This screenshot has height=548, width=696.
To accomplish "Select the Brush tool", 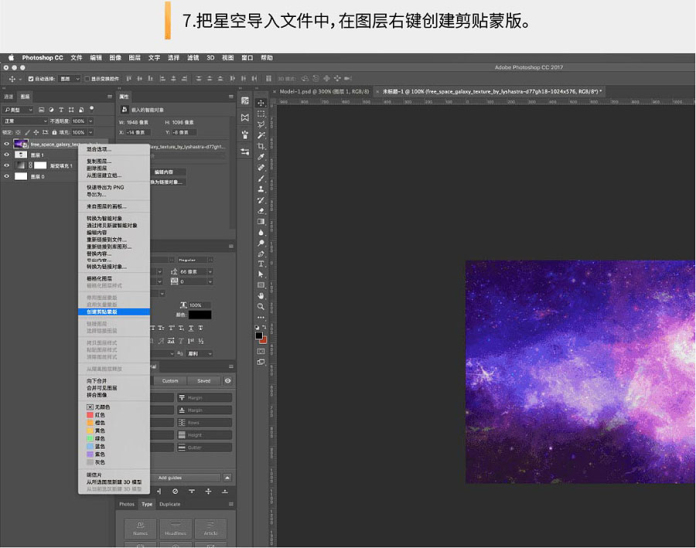I will pyautogui.click(x=261, y=178).
